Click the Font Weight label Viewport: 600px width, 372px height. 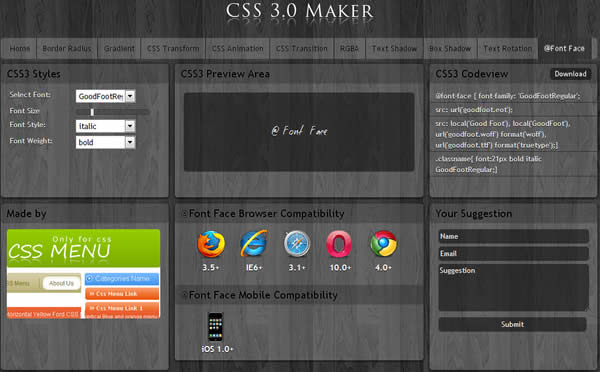[x=31, y=140]
